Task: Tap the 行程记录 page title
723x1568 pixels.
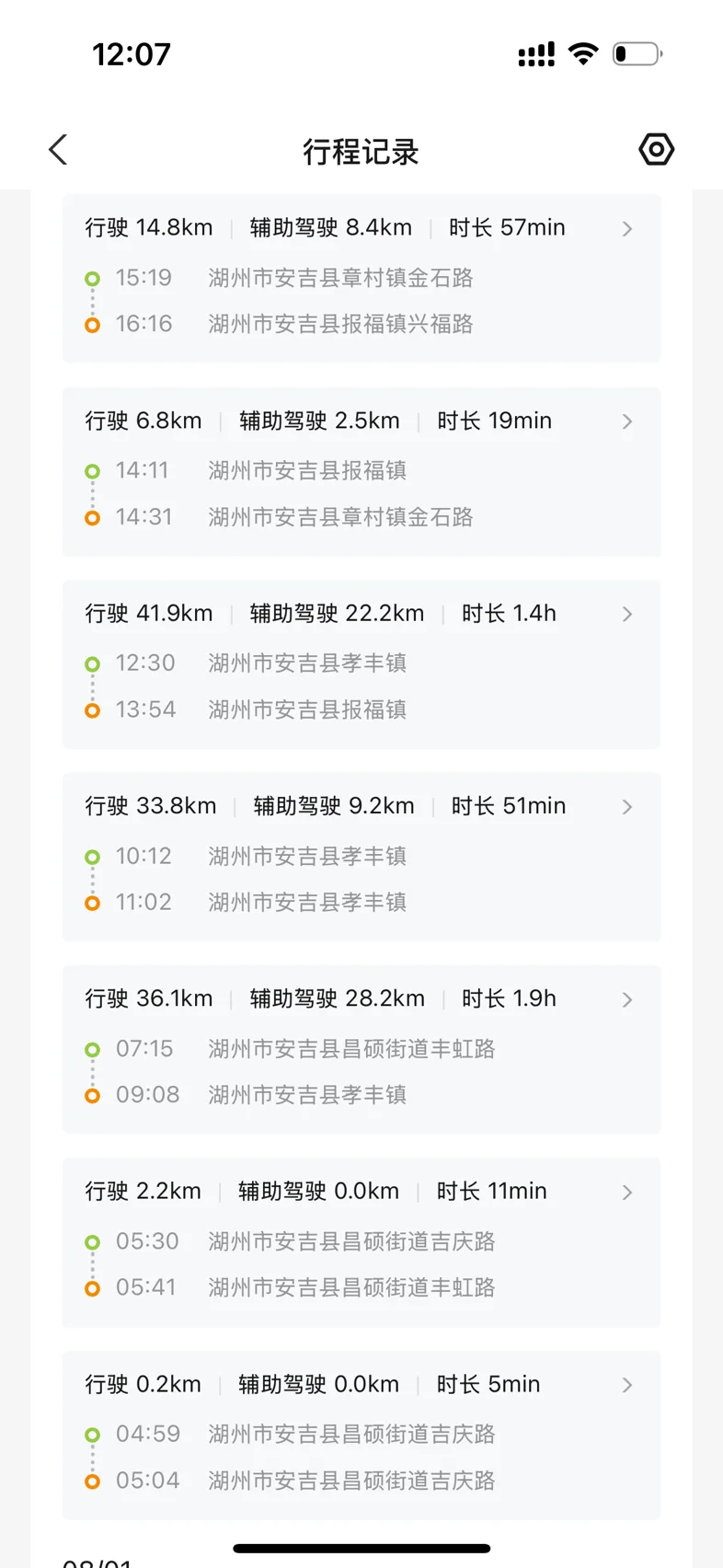Action: coord(361,151)
